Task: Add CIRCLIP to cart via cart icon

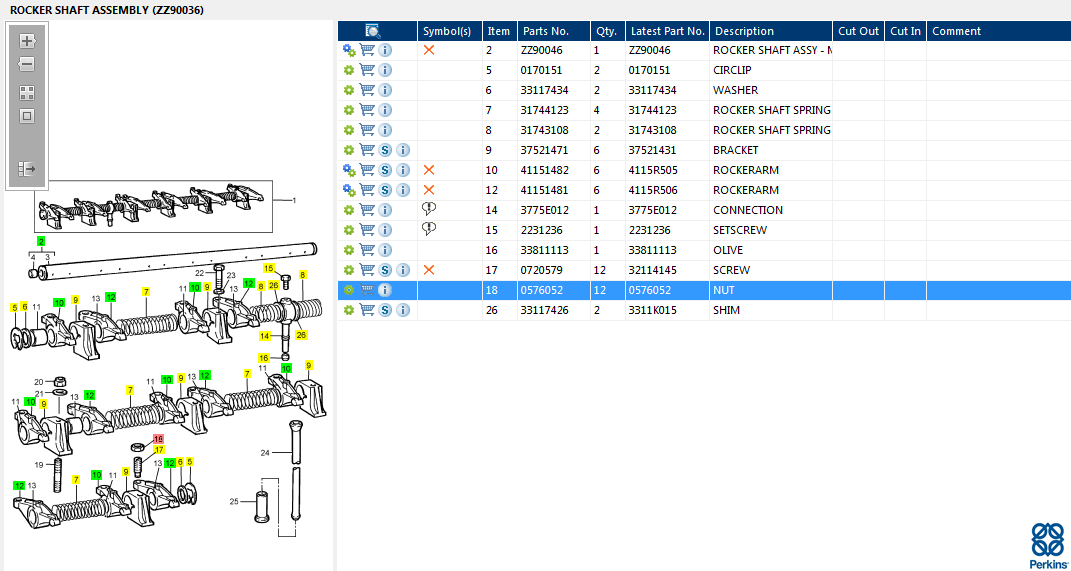Action: click(367, 70)
